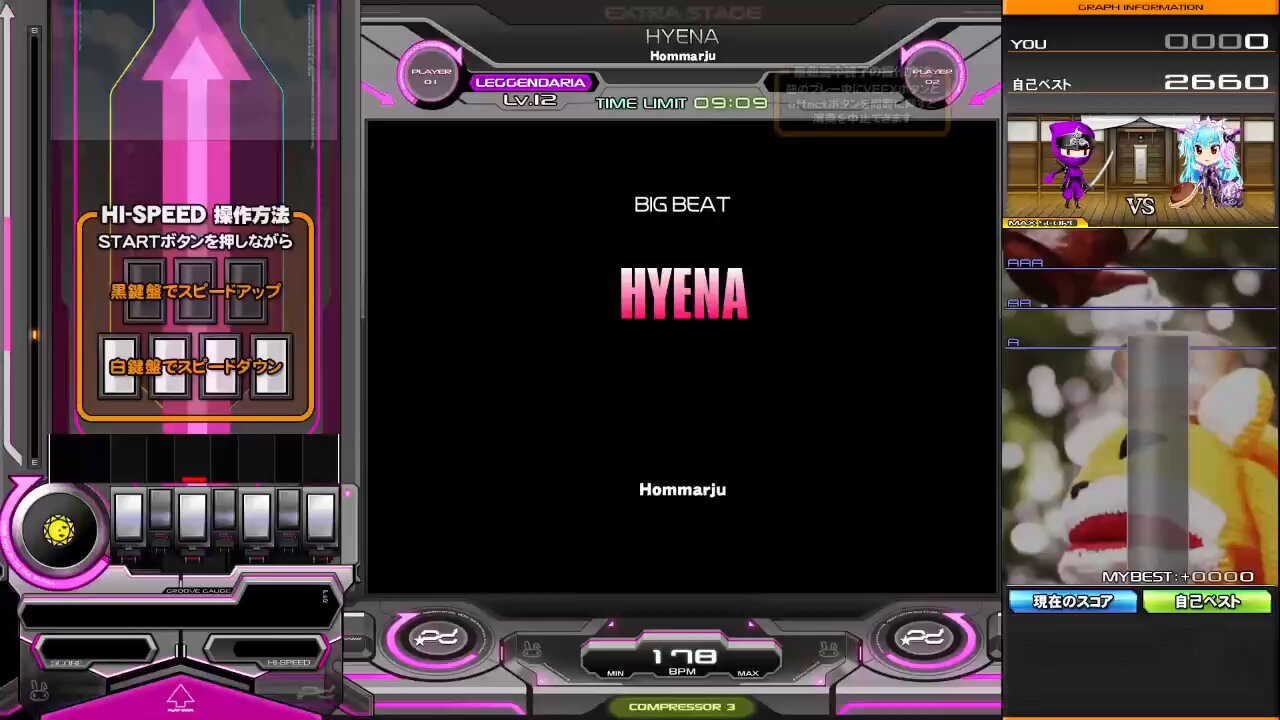Click the black keys diagram in HI-SPEED guide
Viewport: 1280px width, 720px height.
[x=195, y=291]
